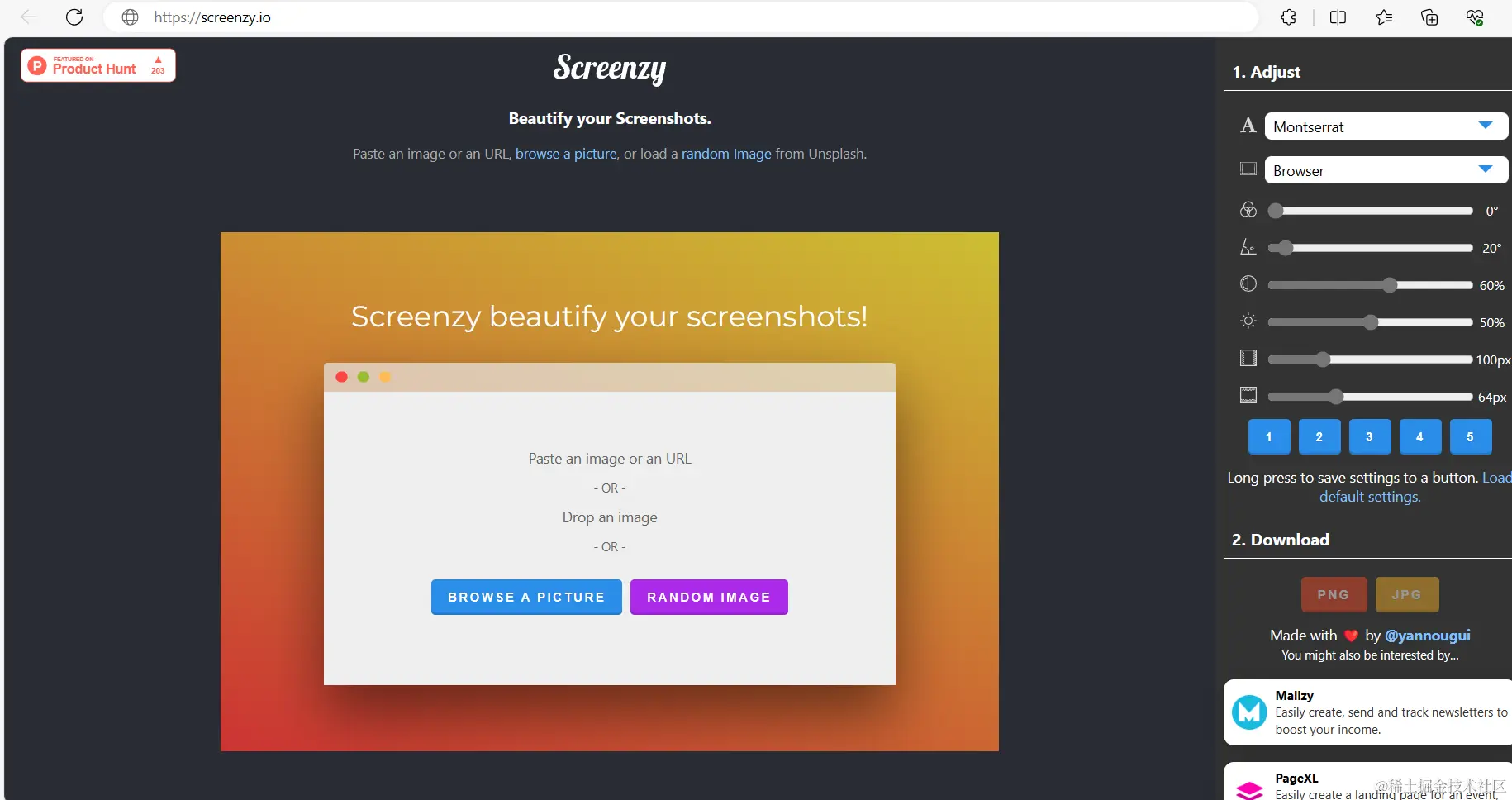The width and height of the screenshot is (1512, 800).
Task: Download as JPG
Action: coord(1406,595)
